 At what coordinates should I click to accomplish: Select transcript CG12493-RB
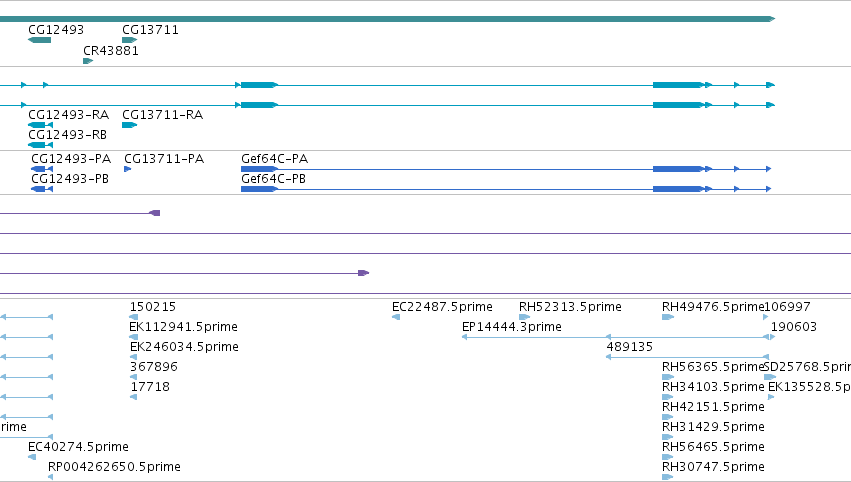point(40,145)
